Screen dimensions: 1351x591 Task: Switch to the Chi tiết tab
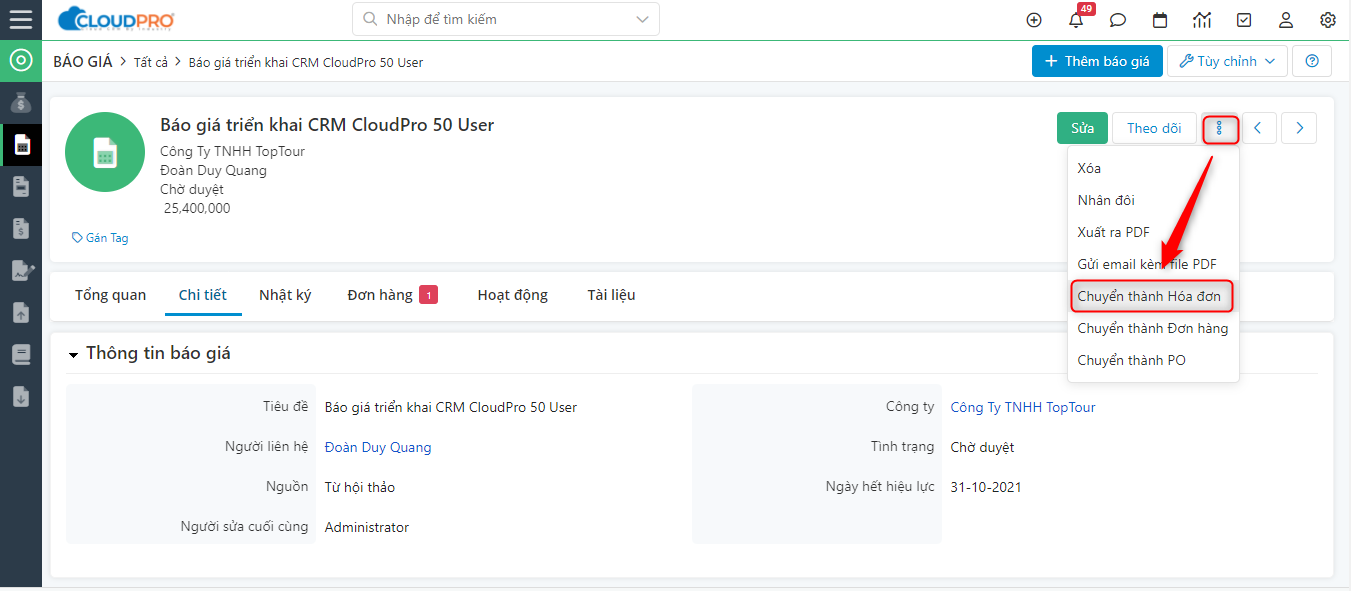203,295
